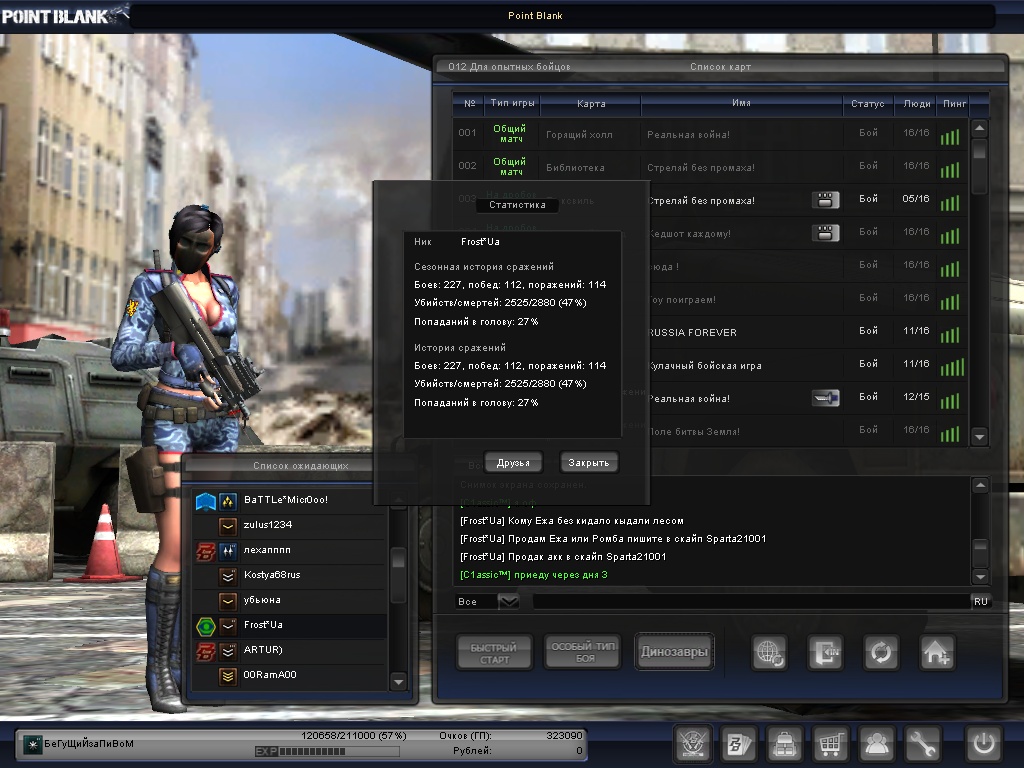Click red clan emblem beside ARTUR)
This screenshot has width=1024, height=768.
pyautogui.click(x=206, y=651)
